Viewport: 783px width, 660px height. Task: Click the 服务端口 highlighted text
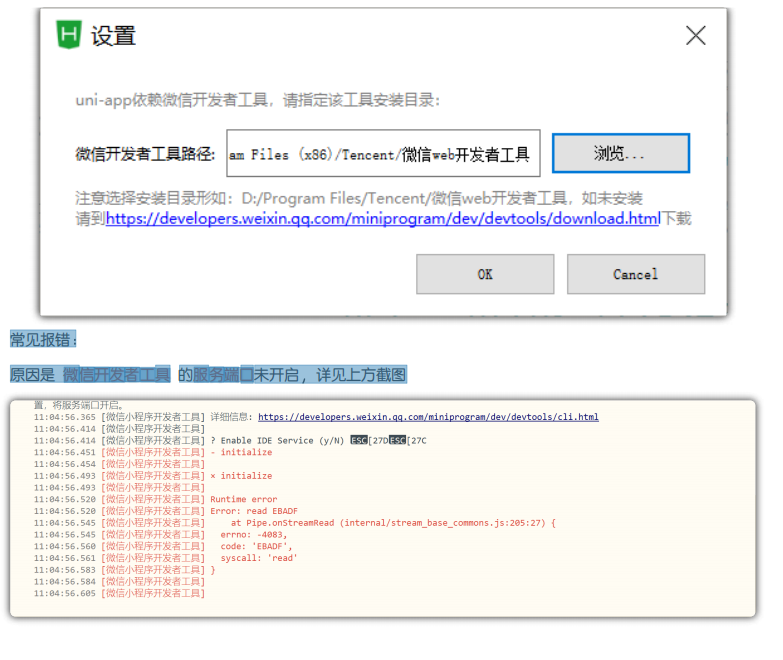[x=223, y=374]
